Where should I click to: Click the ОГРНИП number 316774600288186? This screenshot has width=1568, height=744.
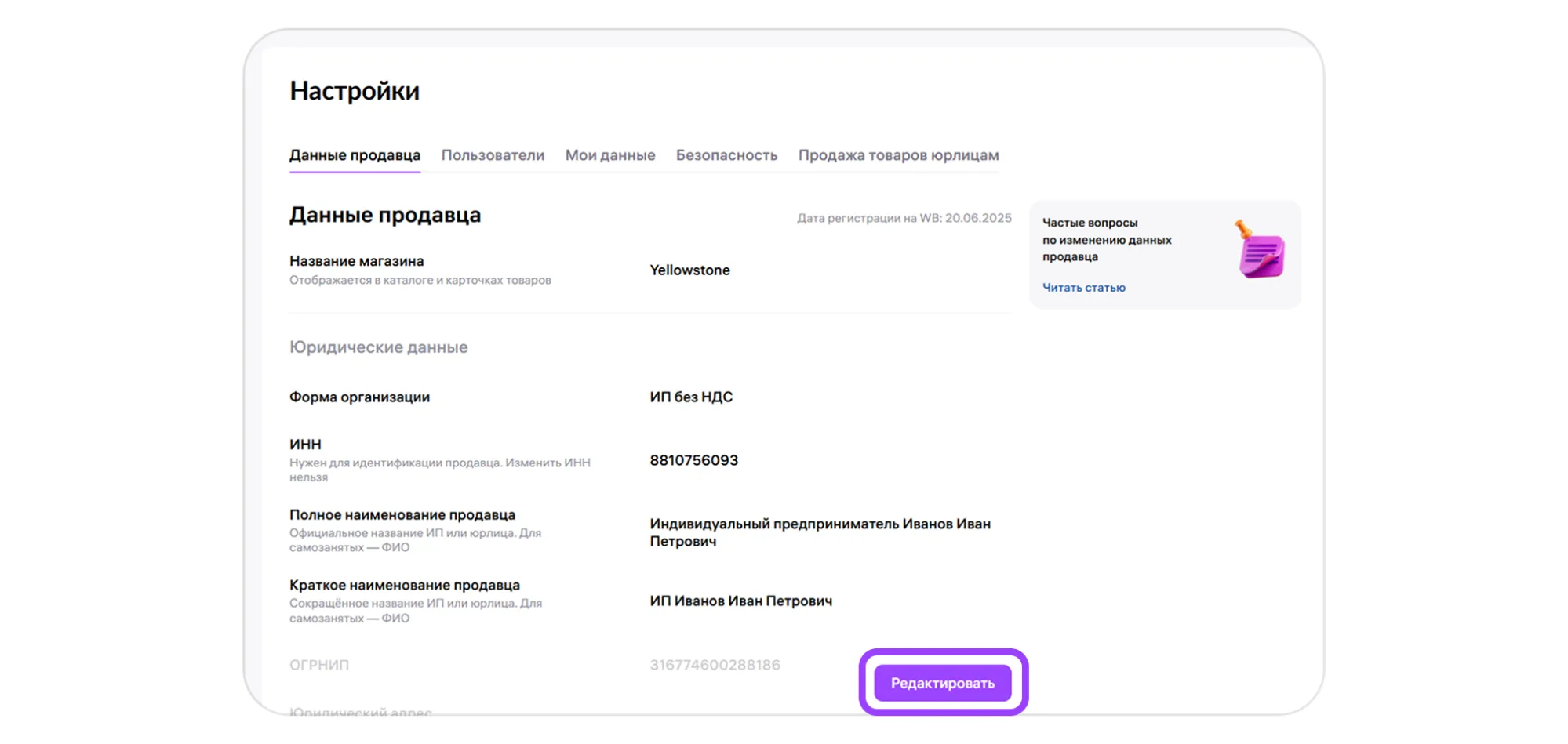pyautogui.click(x=715, y=665)
